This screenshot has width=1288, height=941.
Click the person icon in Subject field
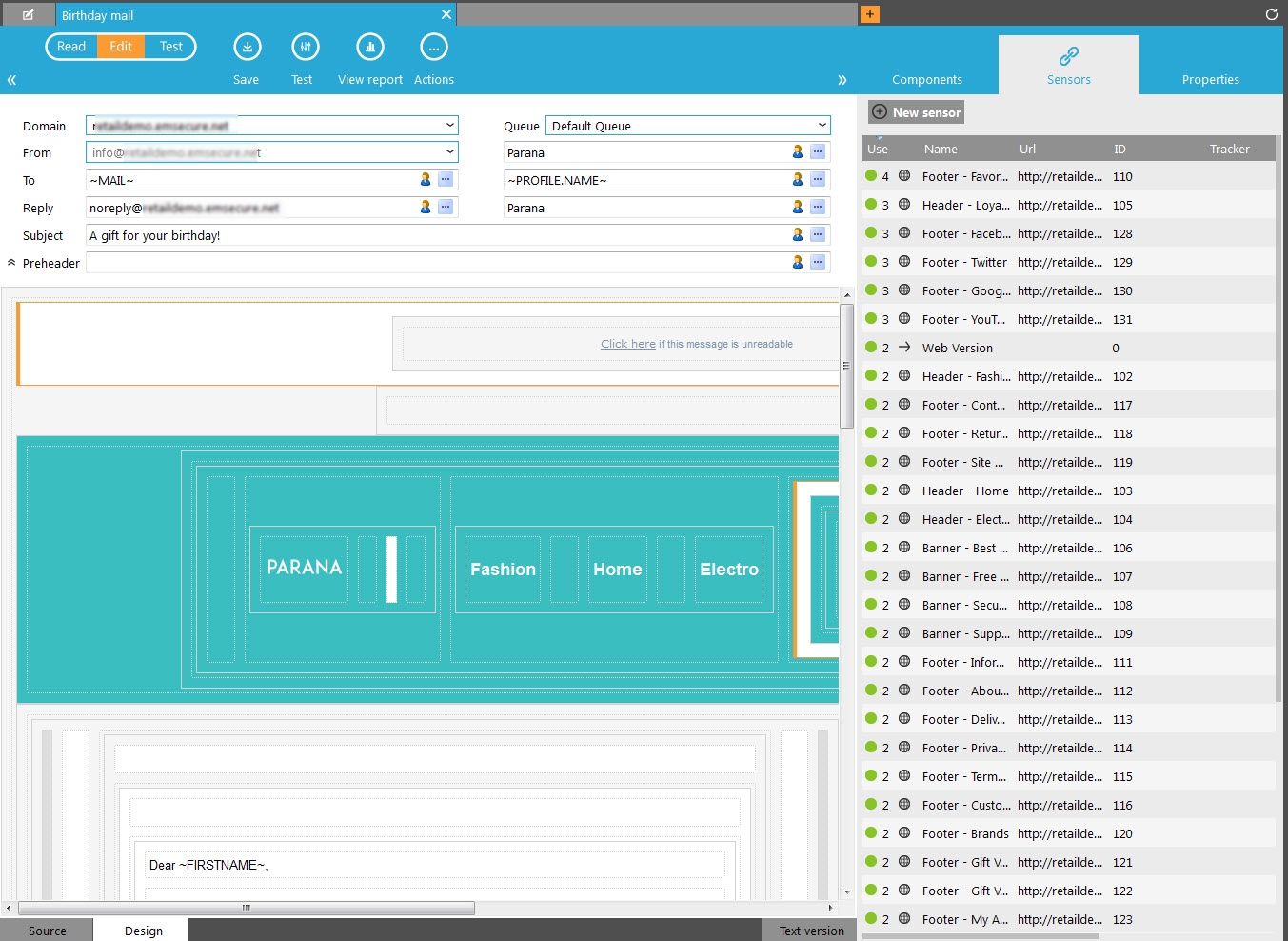coord(798,234)
